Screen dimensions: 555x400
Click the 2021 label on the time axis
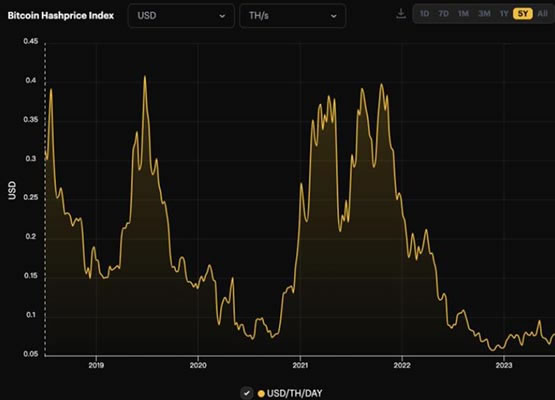click(300, 365)
